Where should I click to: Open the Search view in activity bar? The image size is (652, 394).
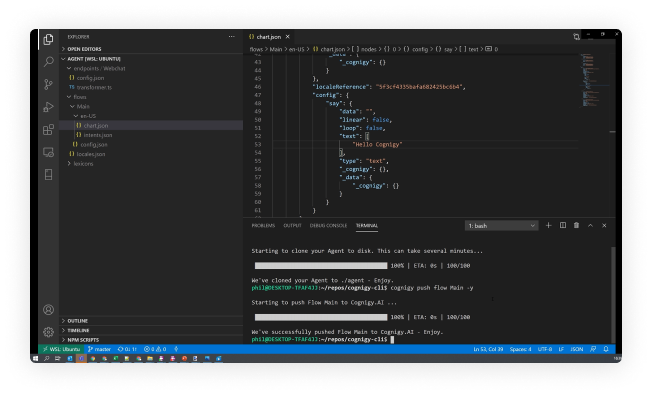pyautogui.click(x=48, y=62)
